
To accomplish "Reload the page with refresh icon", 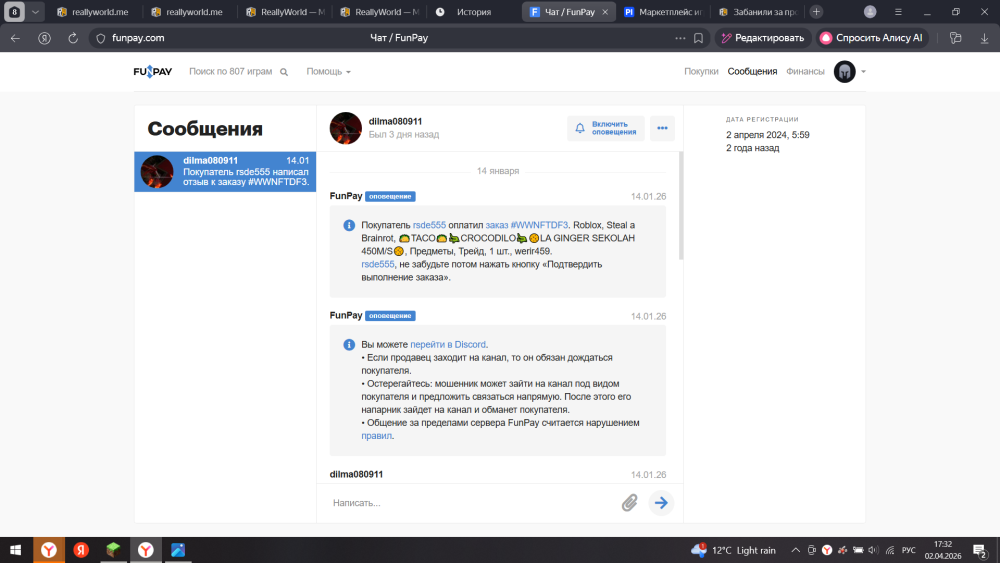I will pos(73,38).
